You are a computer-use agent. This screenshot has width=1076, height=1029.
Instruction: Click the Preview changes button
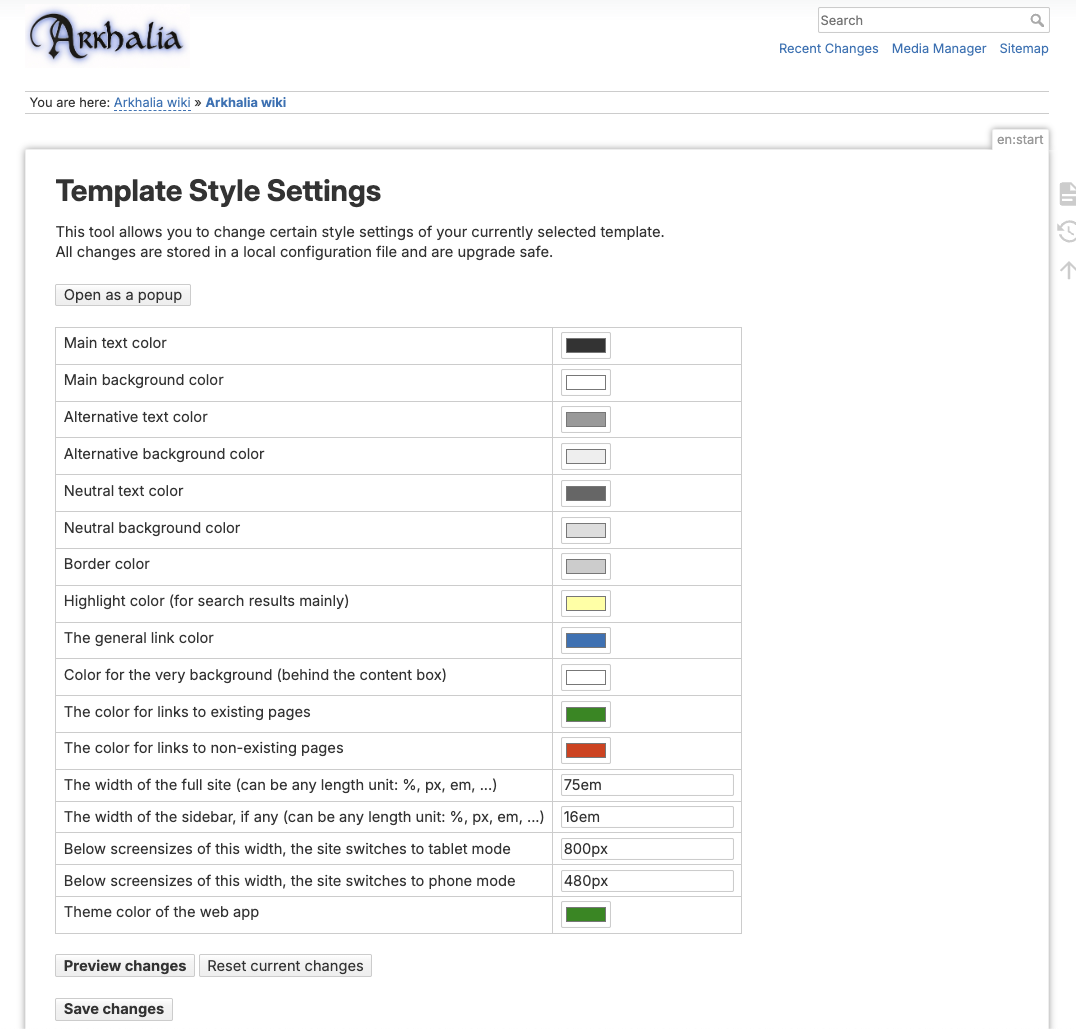tap(124, 966)
